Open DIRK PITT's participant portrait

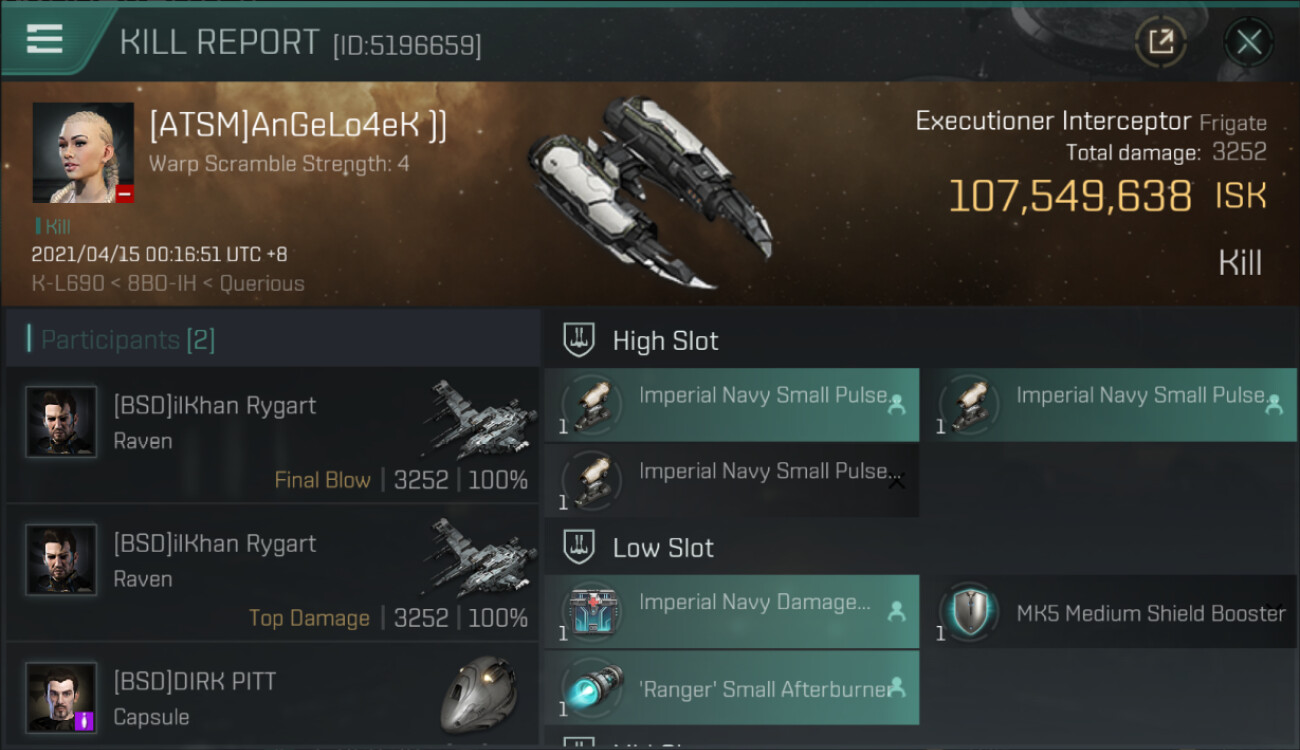coord(61,697)
